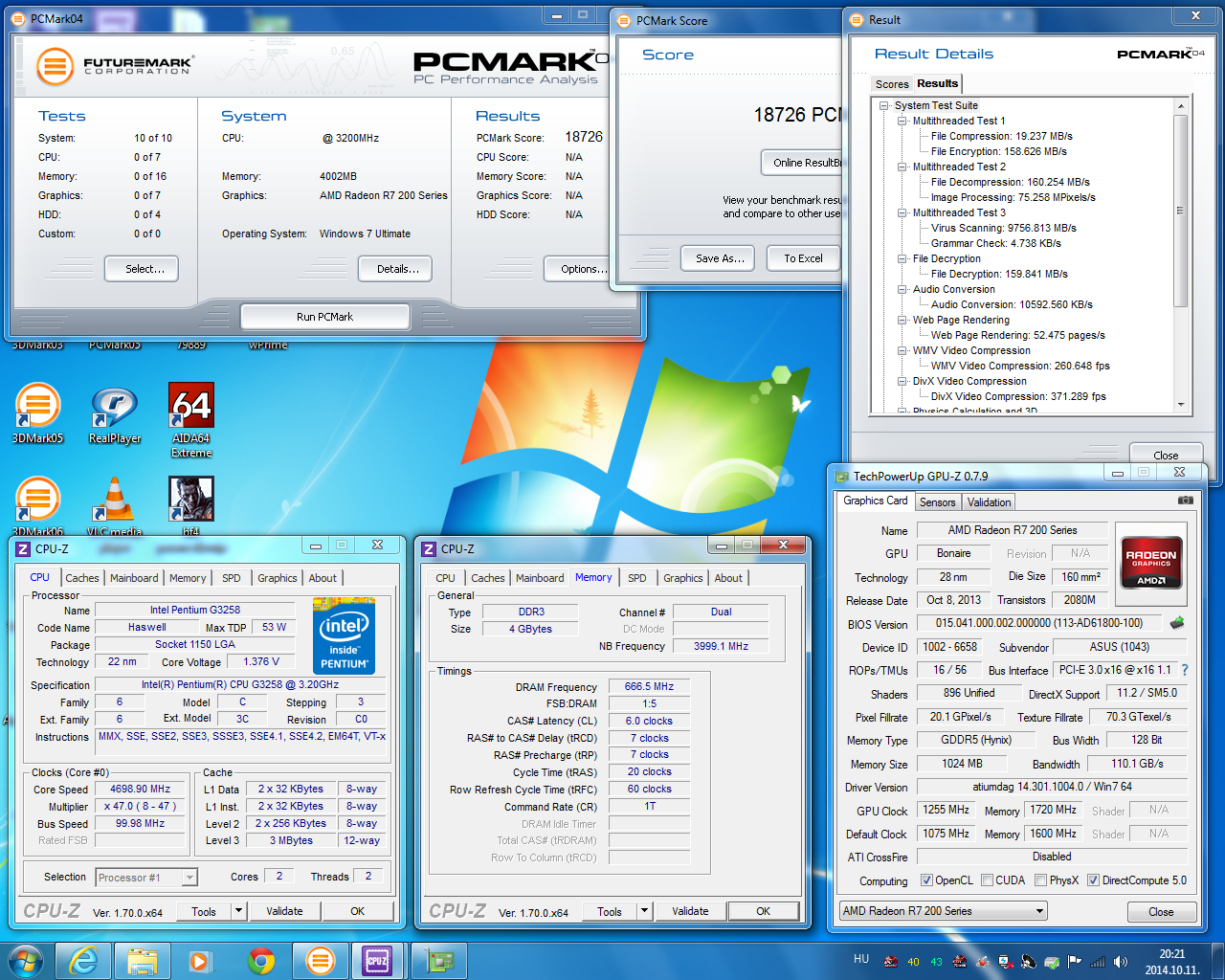Click Bus Interface question mark in GPU-Z
The width and height of the screenshot is (1225, 980).
pos(1185,670)
